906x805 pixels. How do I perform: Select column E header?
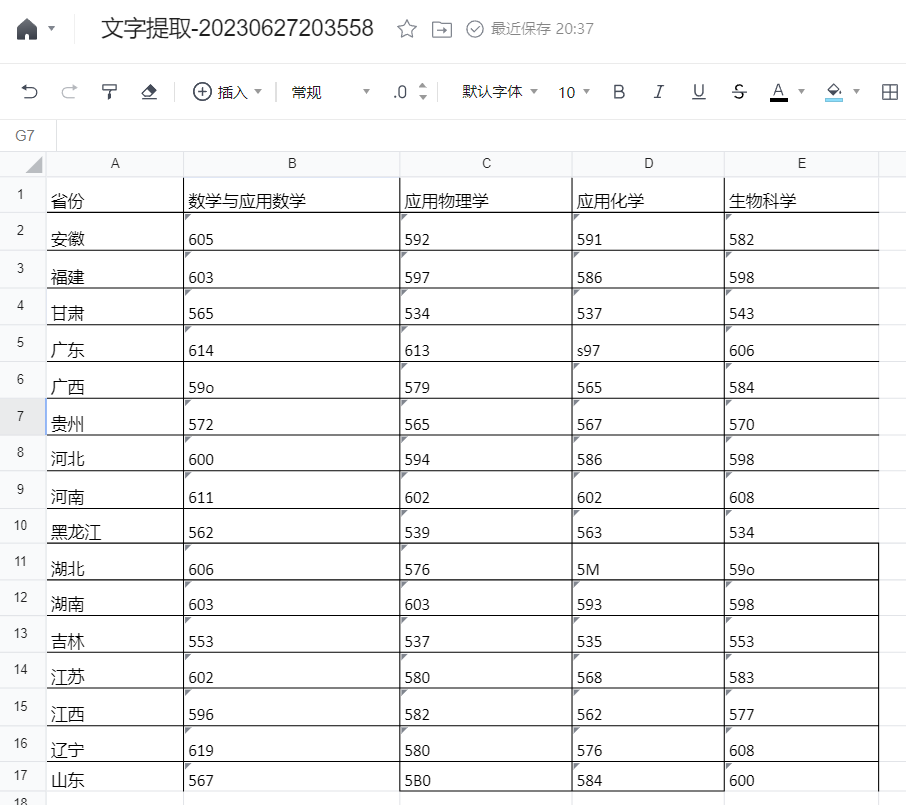click(801, 164)
